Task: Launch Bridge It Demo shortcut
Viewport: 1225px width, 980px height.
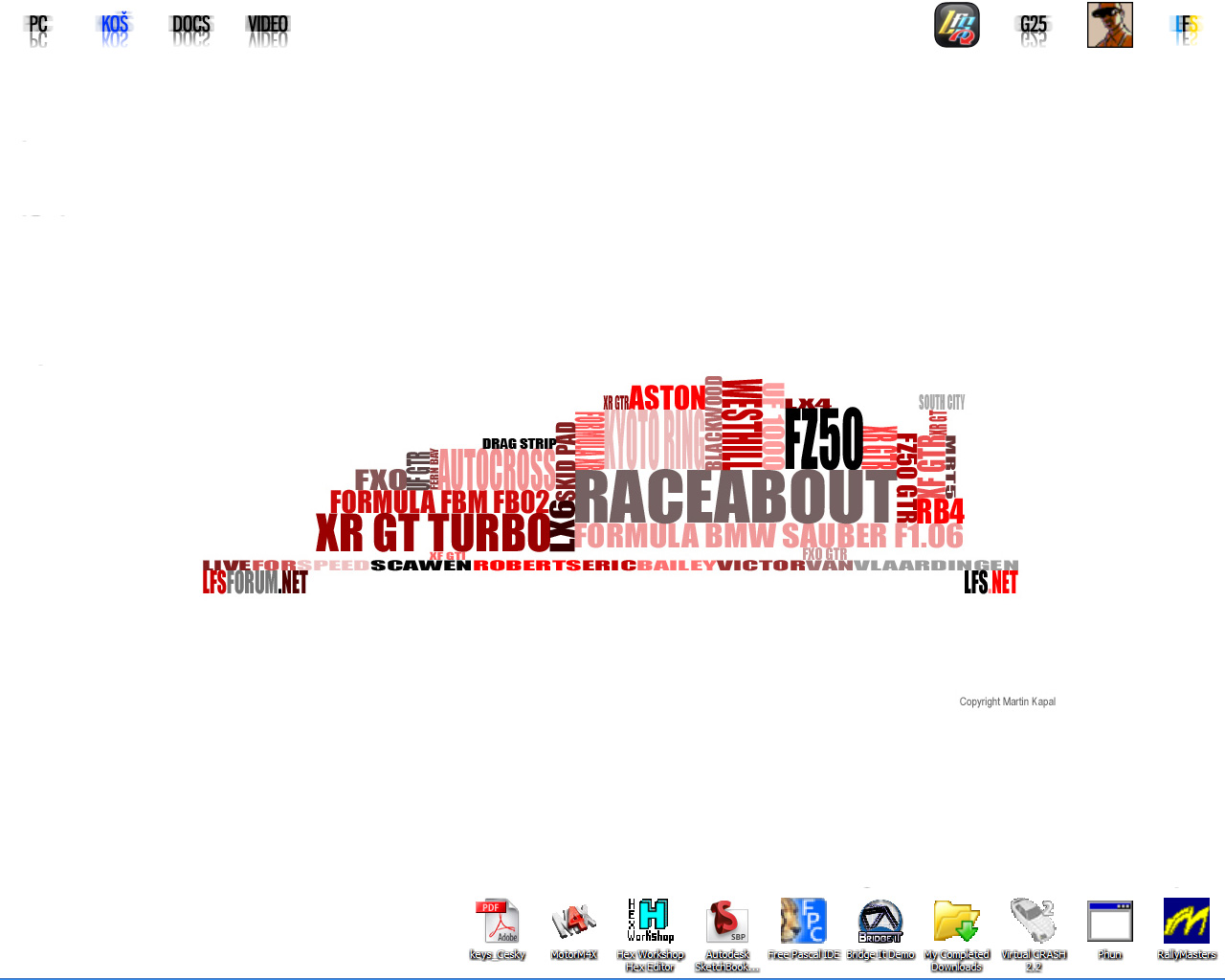Action: [880, 928]
